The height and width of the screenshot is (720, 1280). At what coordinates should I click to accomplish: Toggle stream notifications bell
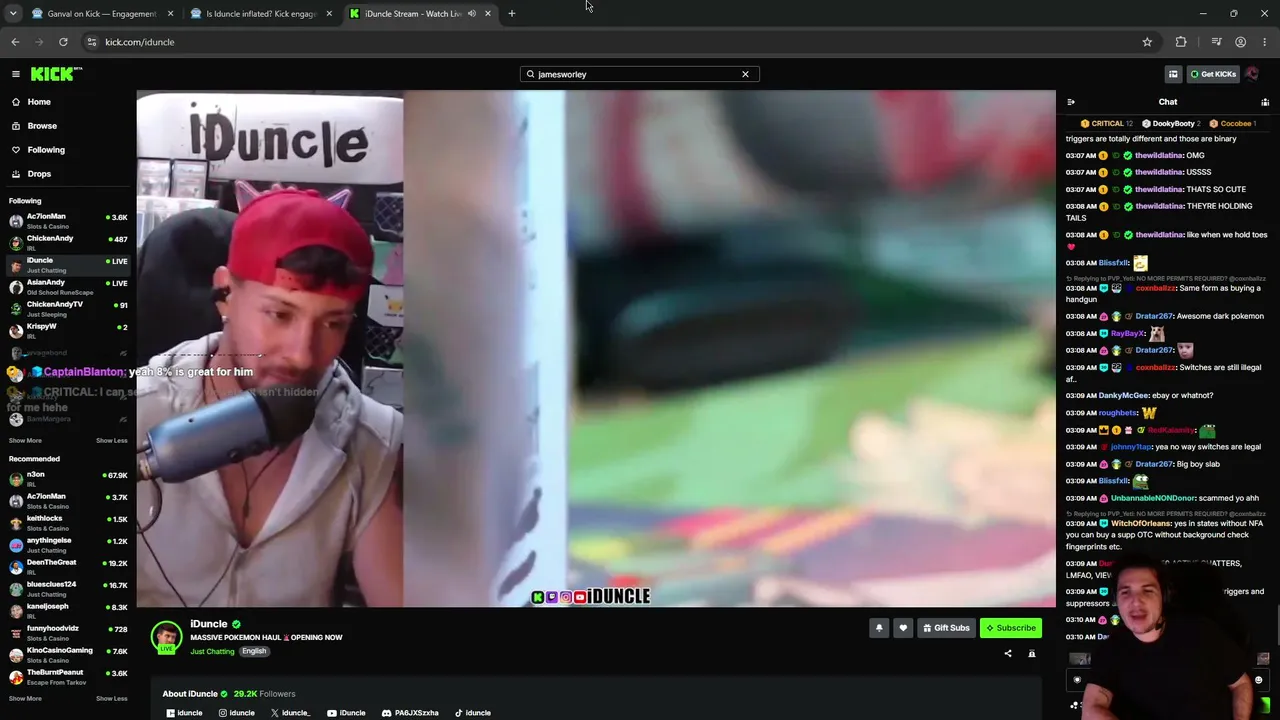coord(879,628)
